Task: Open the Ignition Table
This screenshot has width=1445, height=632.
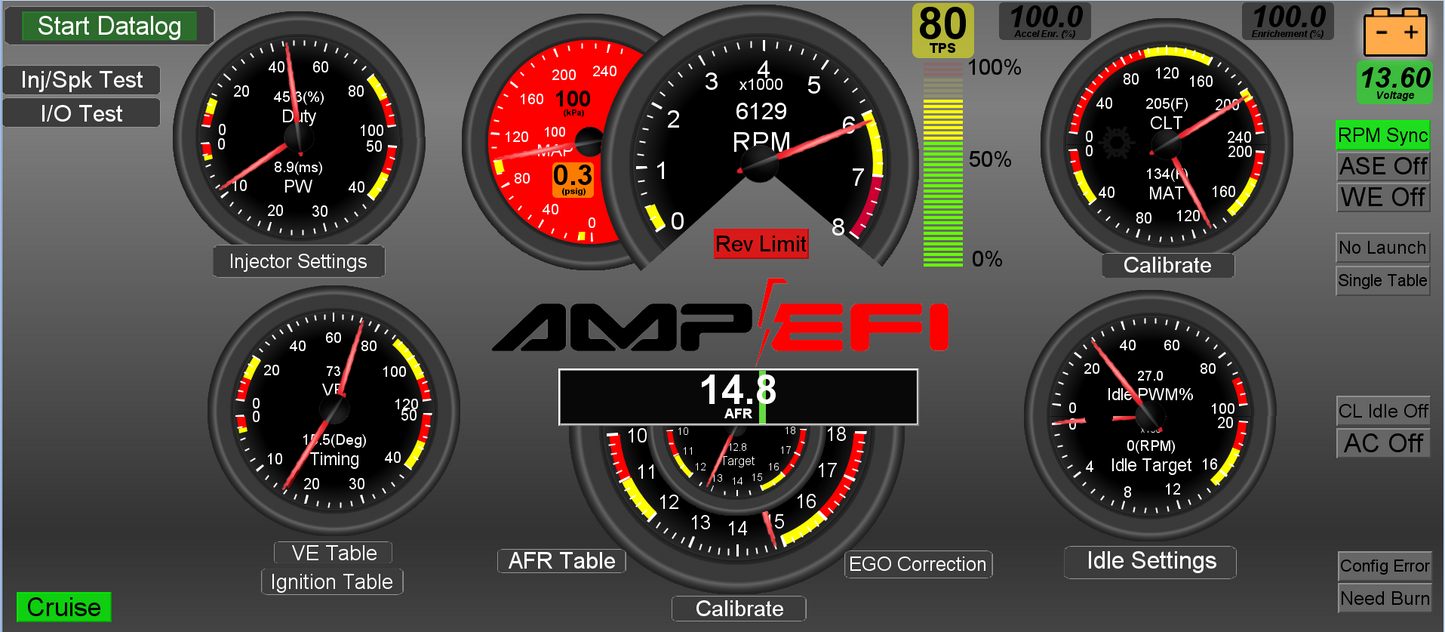Action: coord(331,582)
